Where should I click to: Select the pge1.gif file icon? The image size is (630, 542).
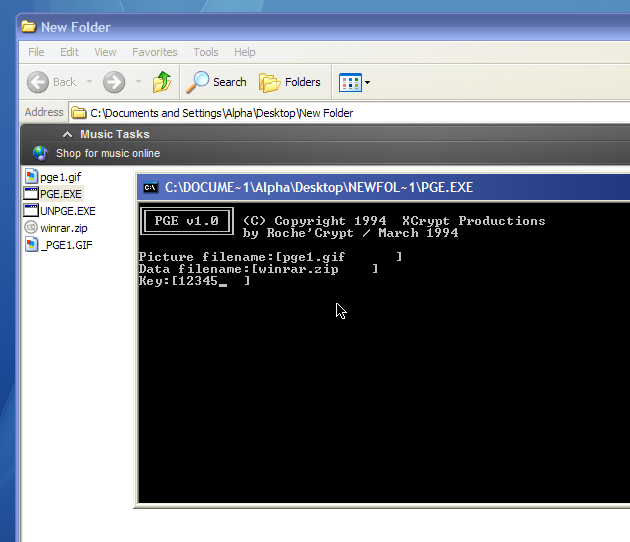tap(31, 176)
